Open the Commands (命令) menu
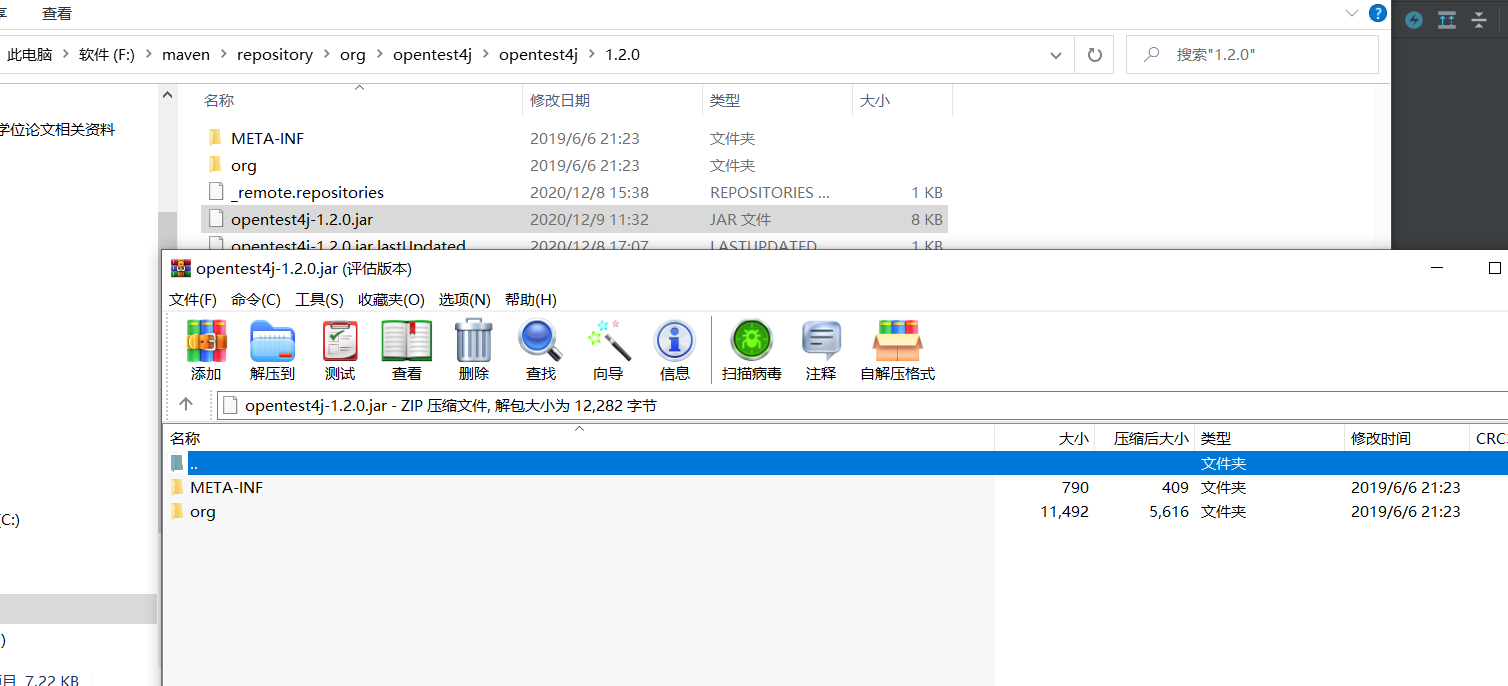Viewport: 1508px width, 686px height. 256,299
